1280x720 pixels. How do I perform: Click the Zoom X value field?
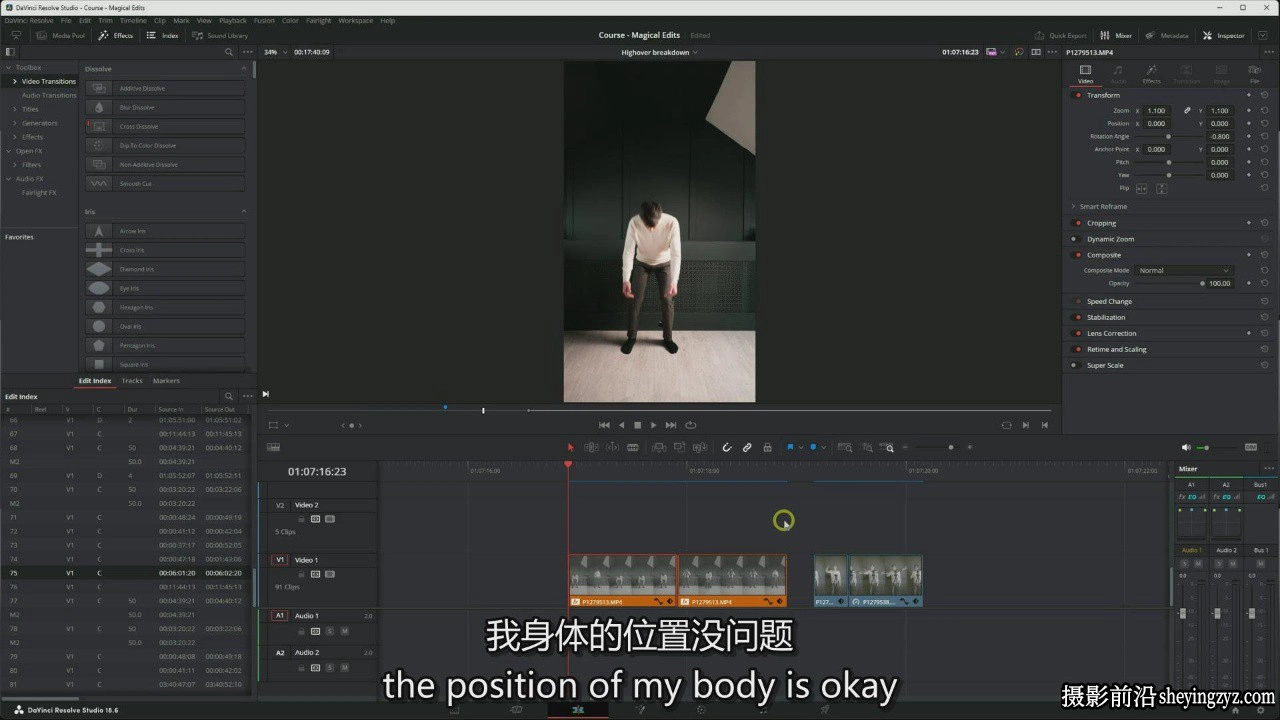coord(1157,111)
